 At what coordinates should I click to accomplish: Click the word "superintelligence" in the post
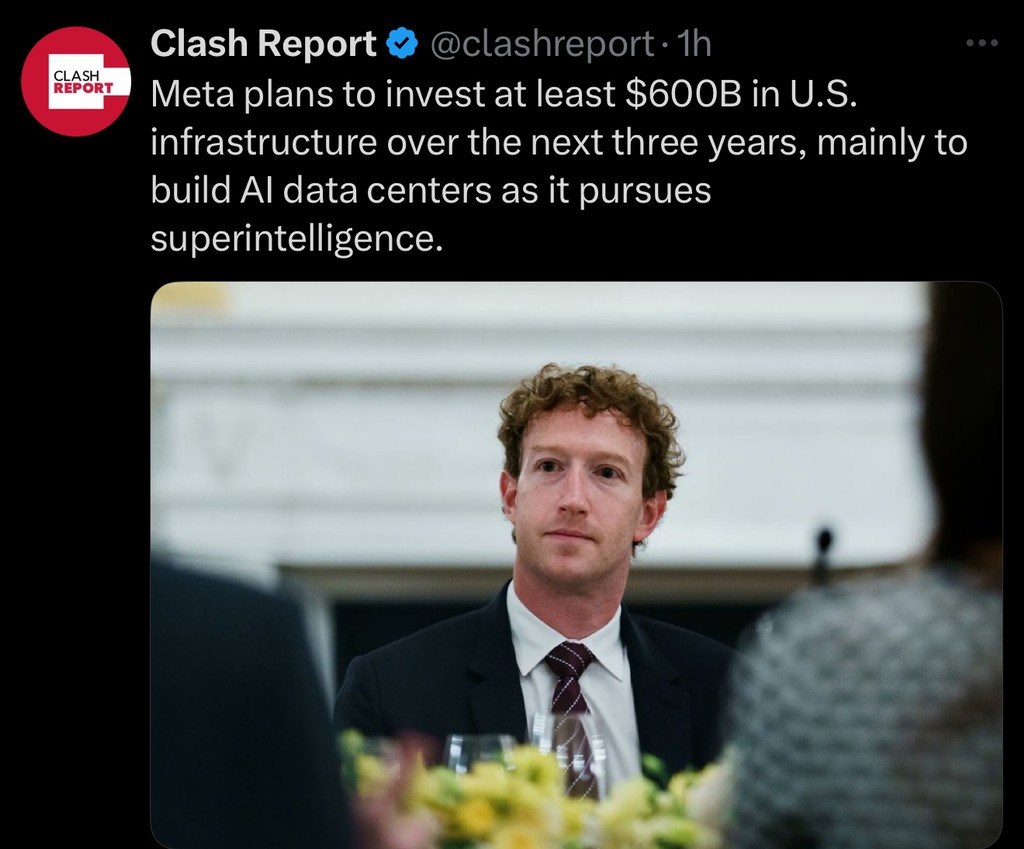[296, 239]
